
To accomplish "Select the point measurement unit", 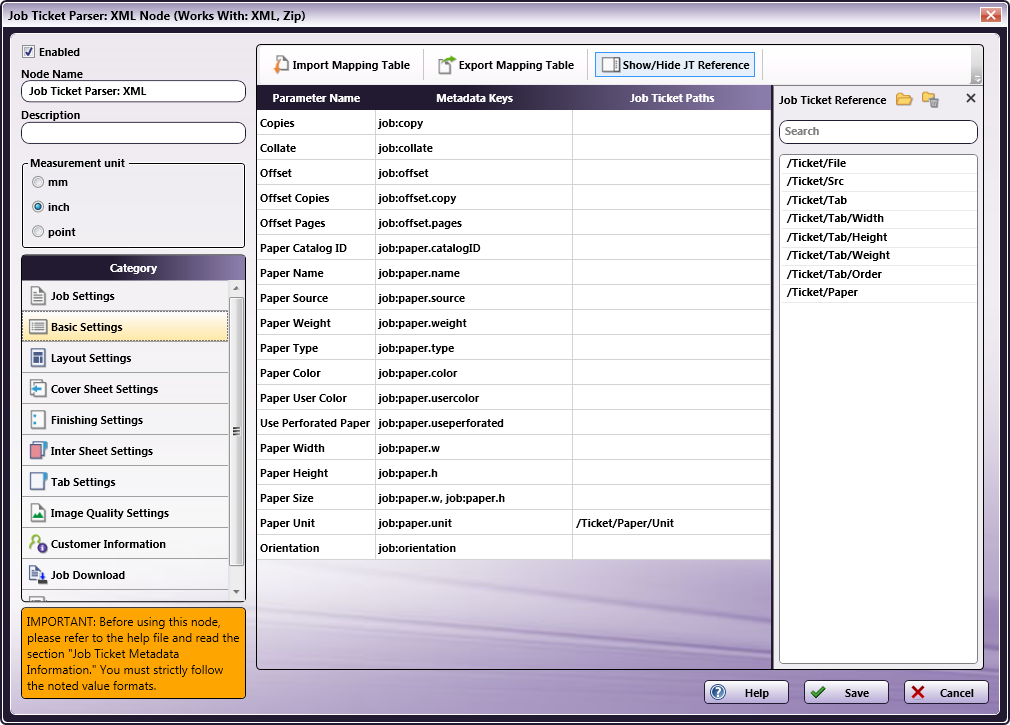I will pyautogui.click(x=38, y=232).
